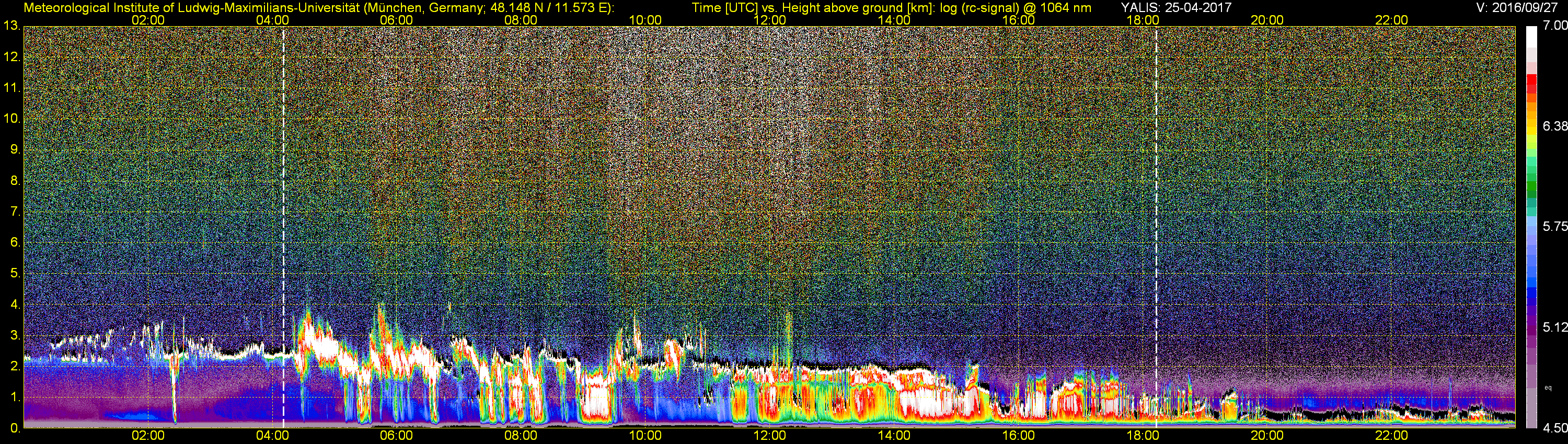Viewport: 1568px width, 444px height.
Task: Click the 7 km height axis label
Action: [x=15, y=212]
